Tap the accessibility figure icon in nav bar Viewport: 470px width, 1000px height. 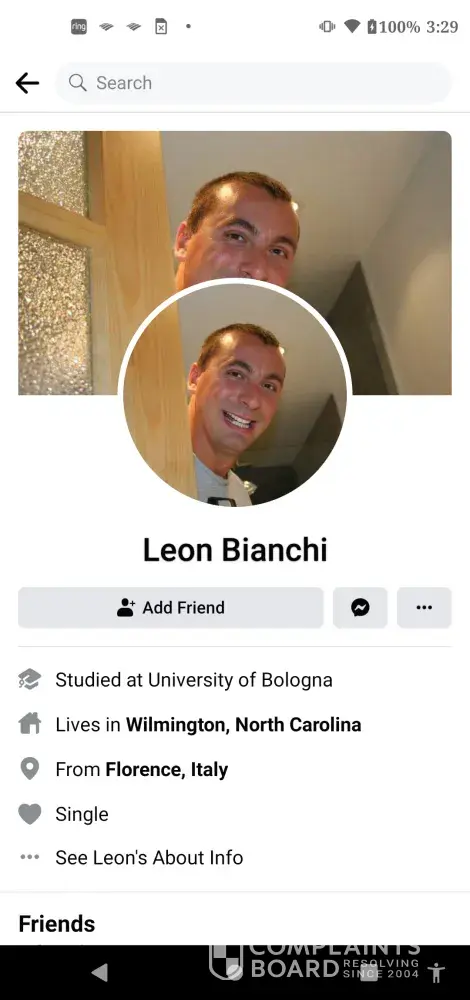coord(436,973)
